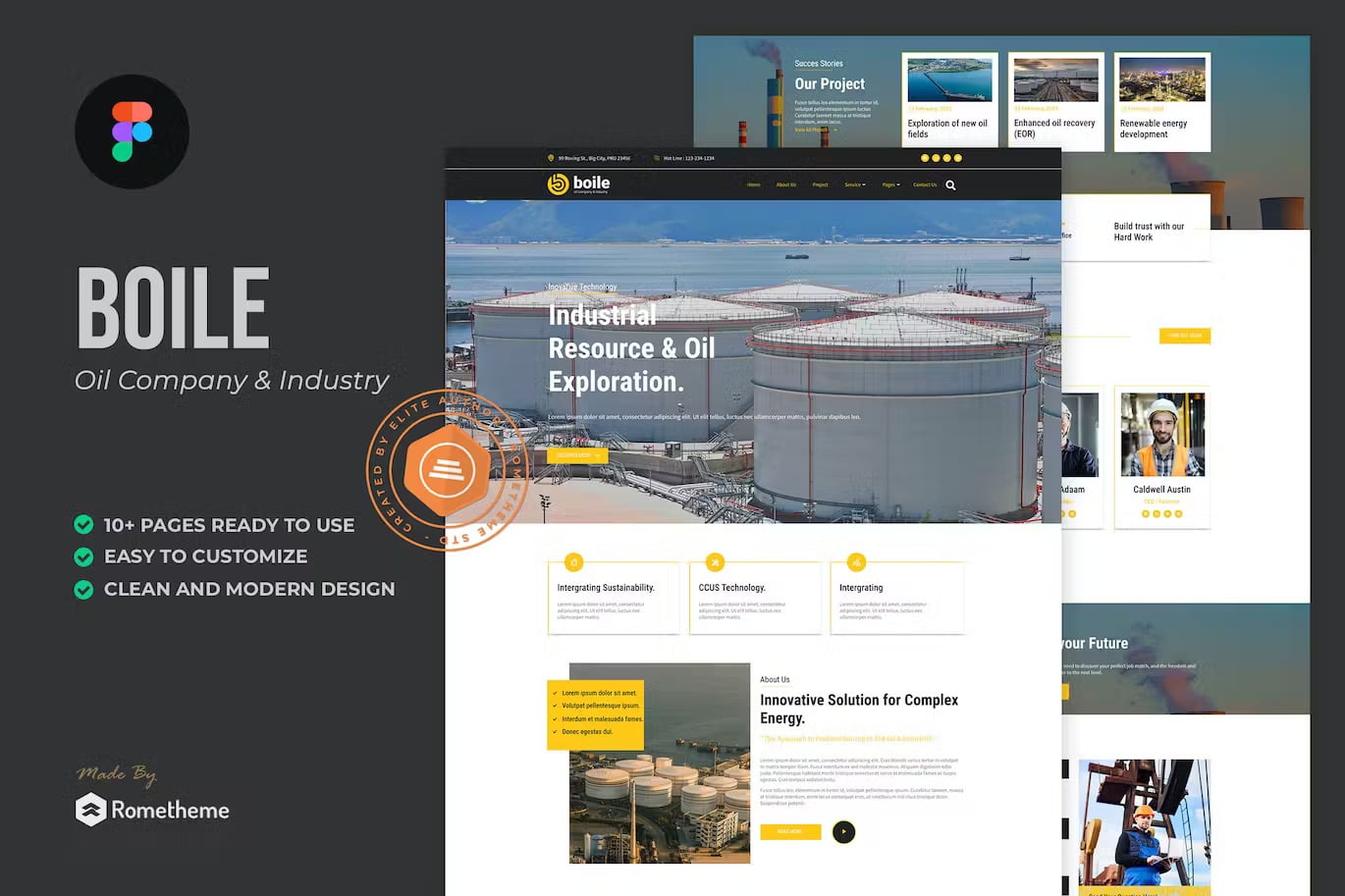
Task: Click the rightmost social icon in top bar
Action: pyautogui.click(x=958, y=158)
